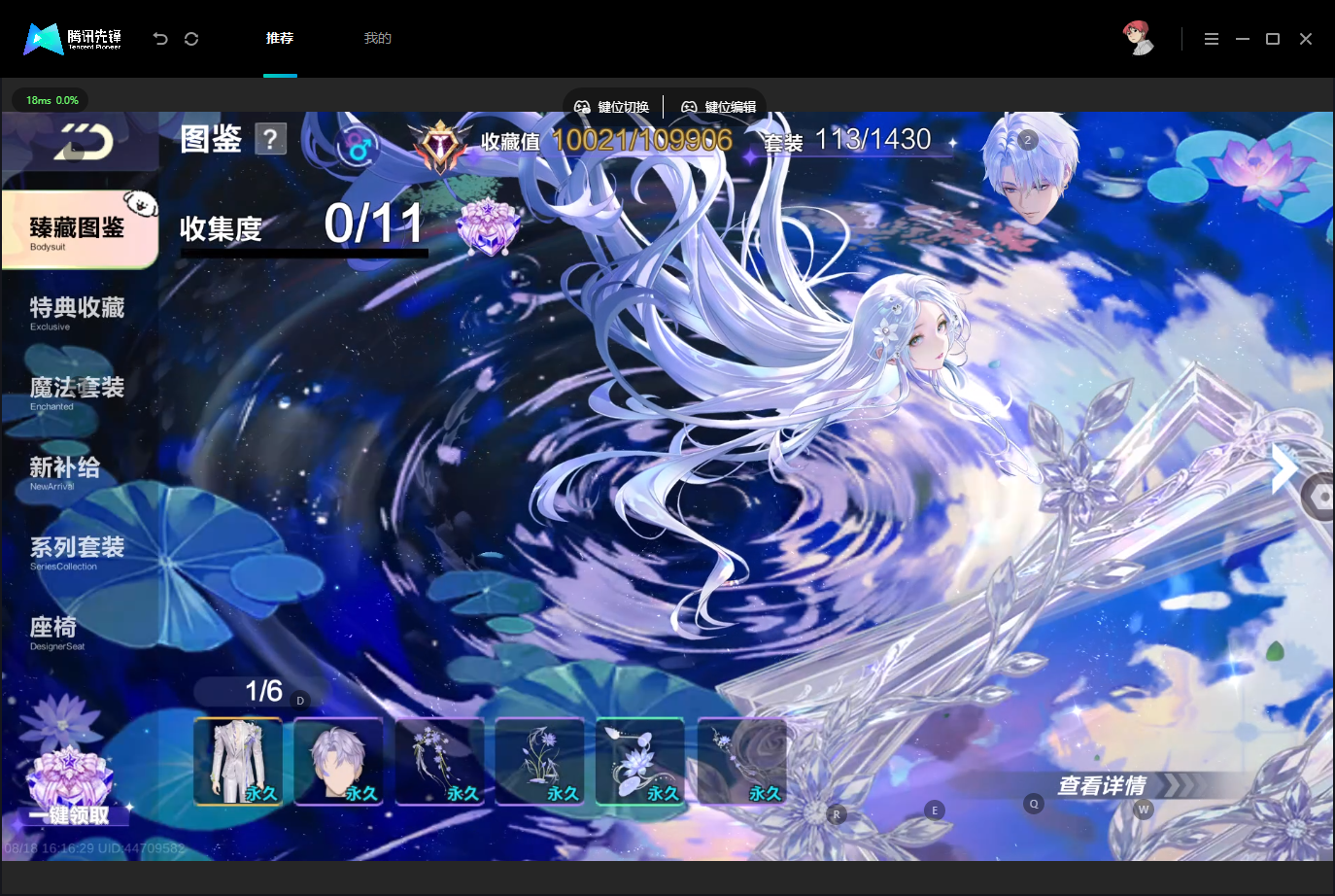Click the Tencent Pioneer logo
This screenshot has height=896, width=1335.
(73, 38)
